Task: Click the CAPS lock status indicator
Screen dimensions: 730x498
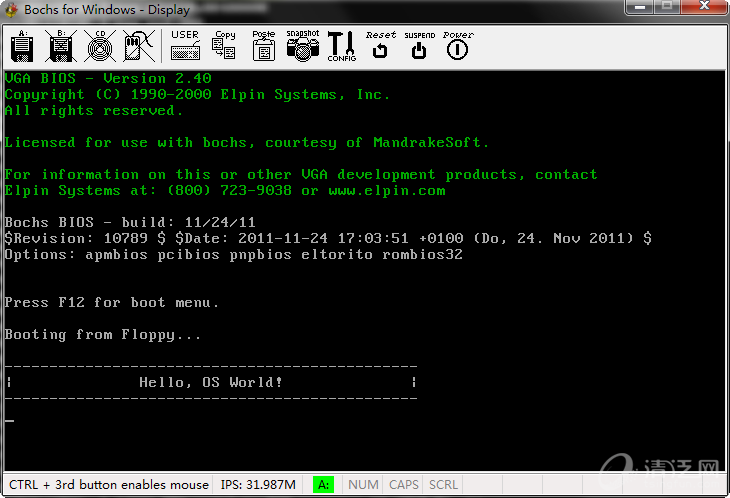Action: [x=404, y=485]
